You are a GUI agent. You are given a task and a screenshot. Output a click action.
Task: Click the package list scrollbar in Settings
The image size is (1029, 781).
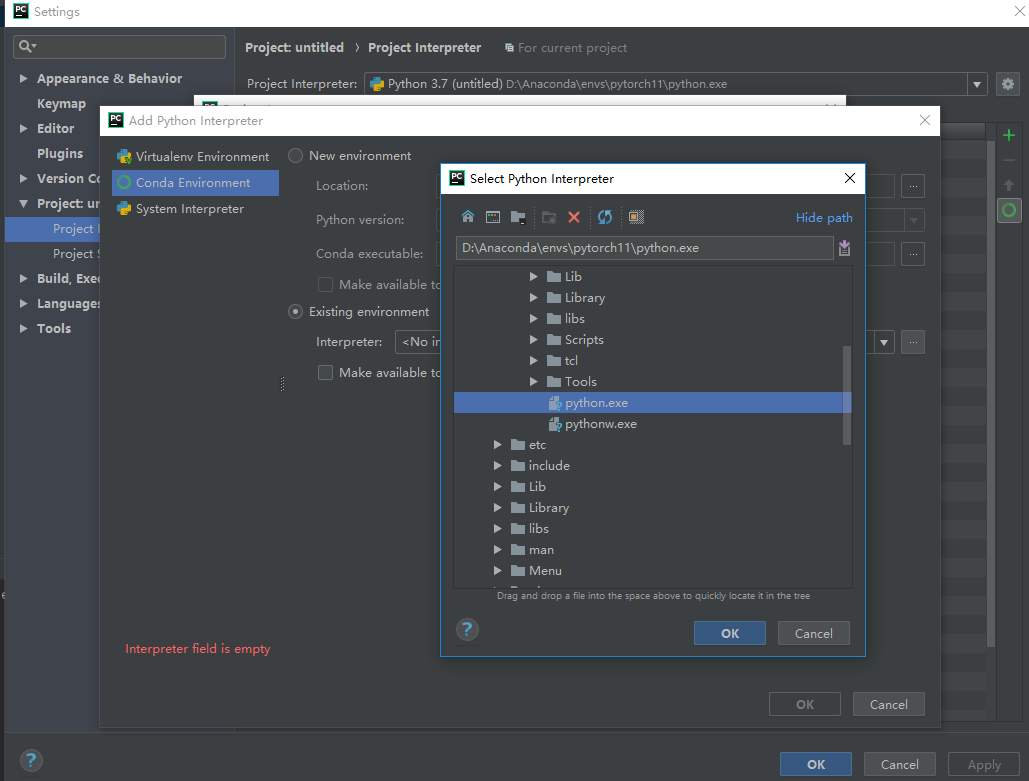[991, 394]
